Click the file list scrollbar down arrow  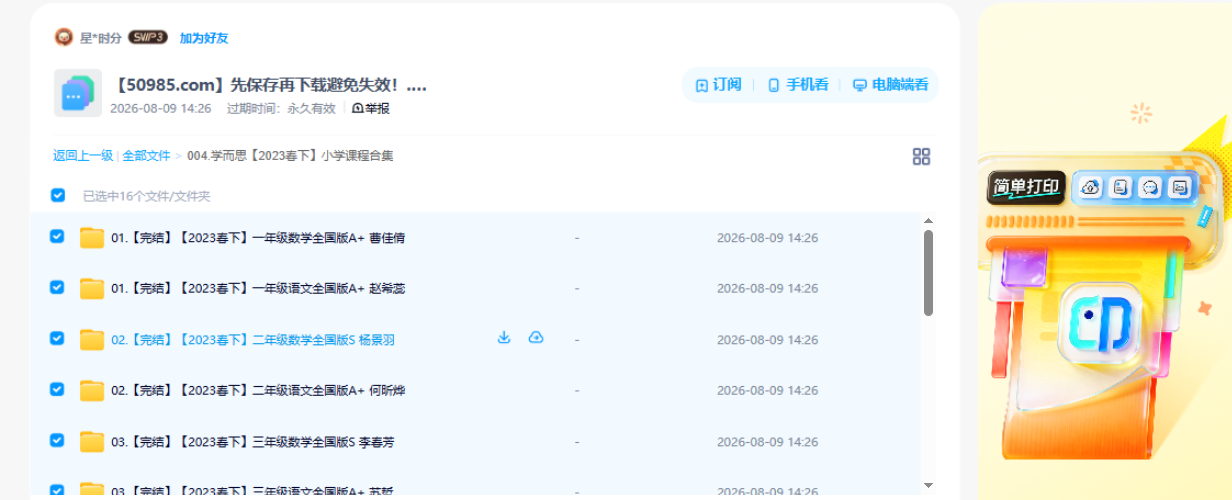[928, 485]
